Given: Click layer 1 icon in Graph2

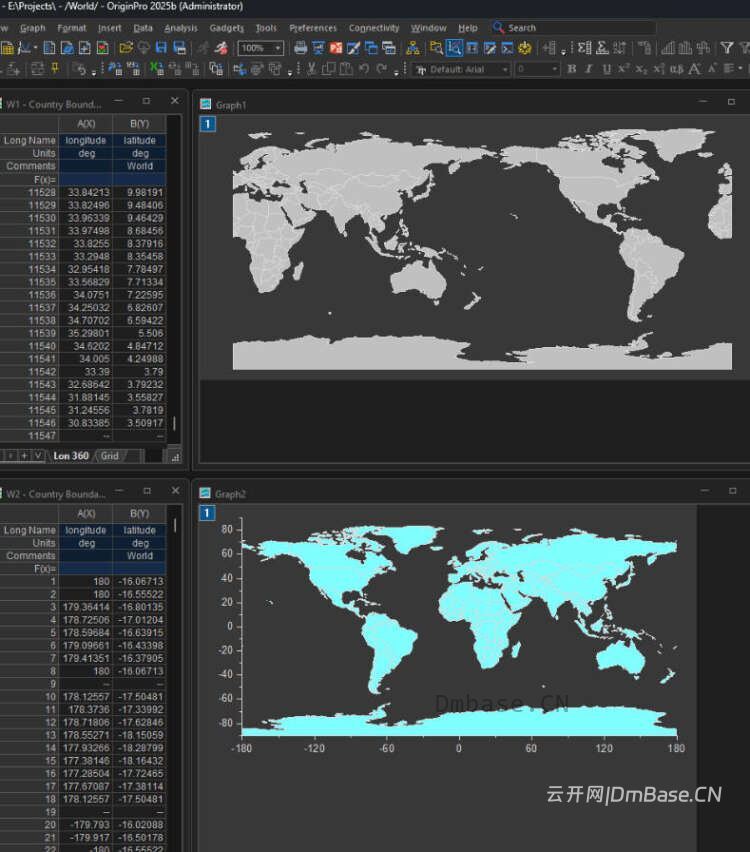Looking at the screenshot, I should pos(207,512).
